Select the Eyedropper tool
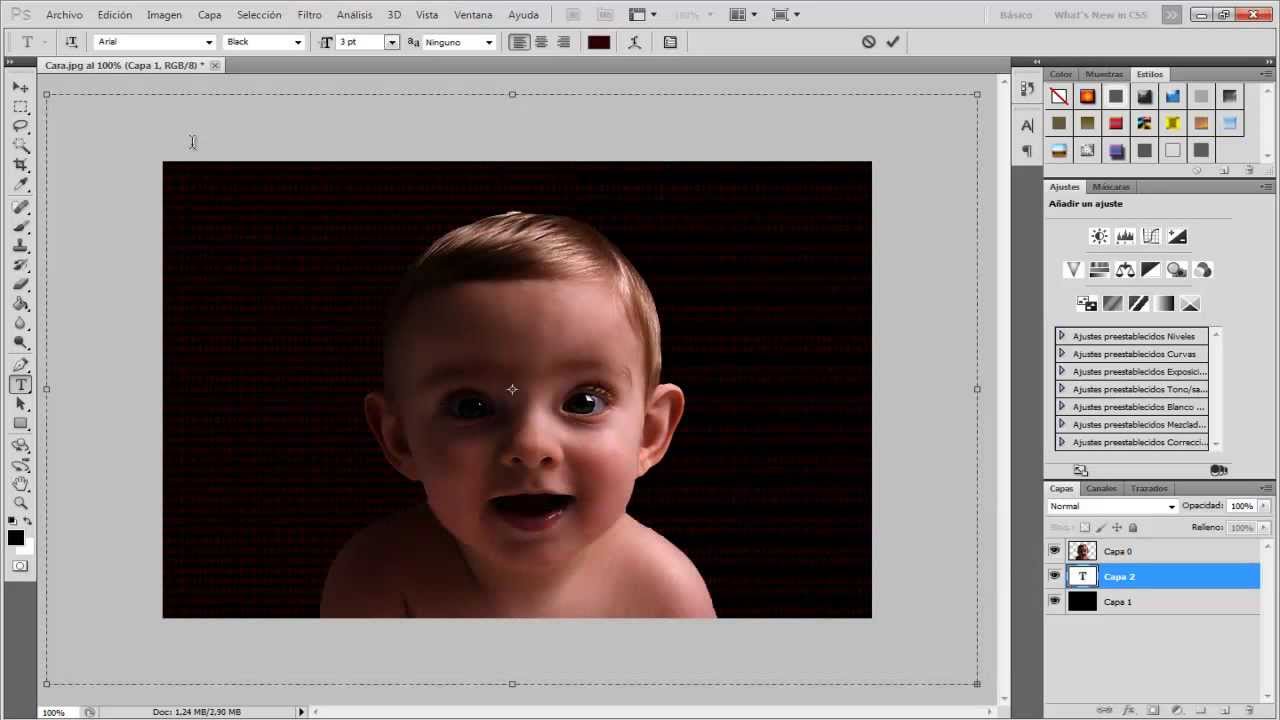Image resolution: width=1280 pixels, height=720 pixels. 20,185
